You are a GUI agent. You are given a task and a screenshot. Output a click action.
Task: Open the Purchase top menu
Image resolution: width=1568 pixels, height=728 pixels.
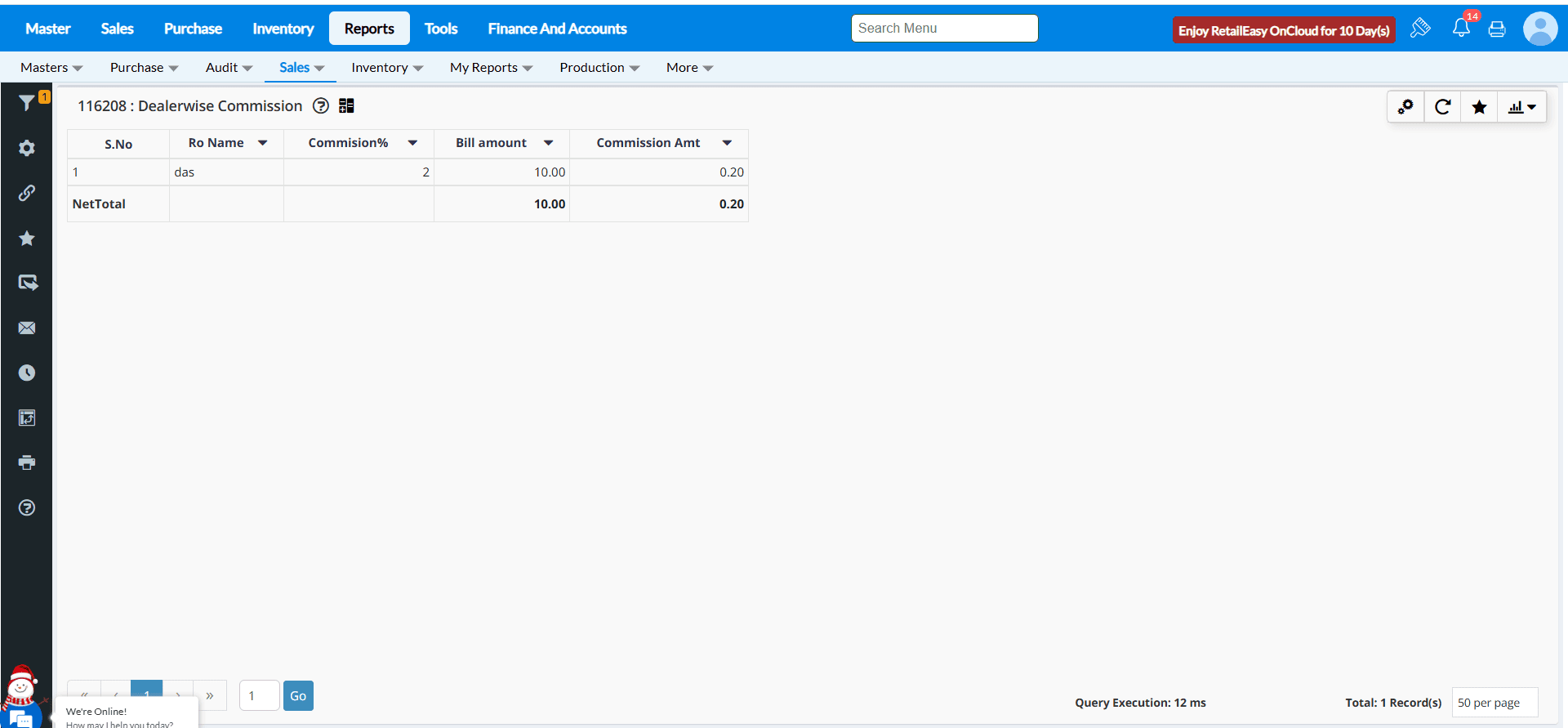tap(193, 29)
